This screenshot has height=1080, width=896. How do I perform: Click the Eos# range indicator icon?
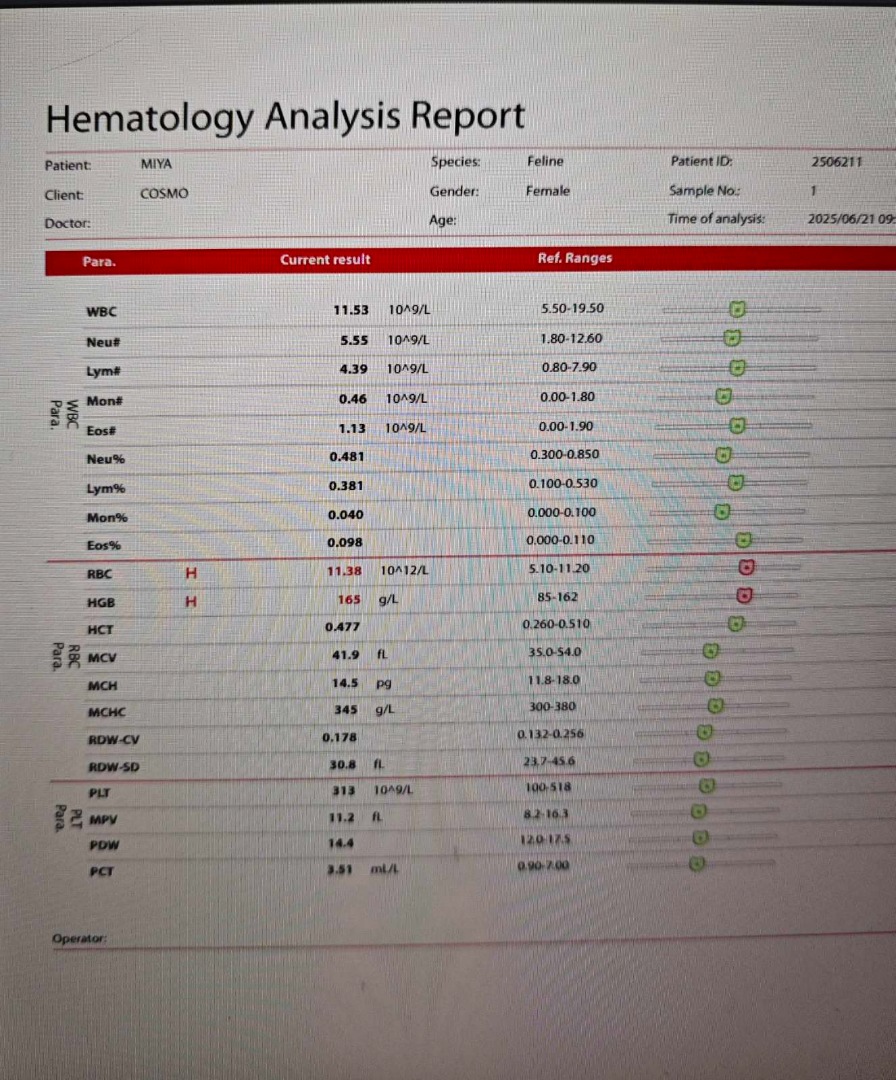737,426
